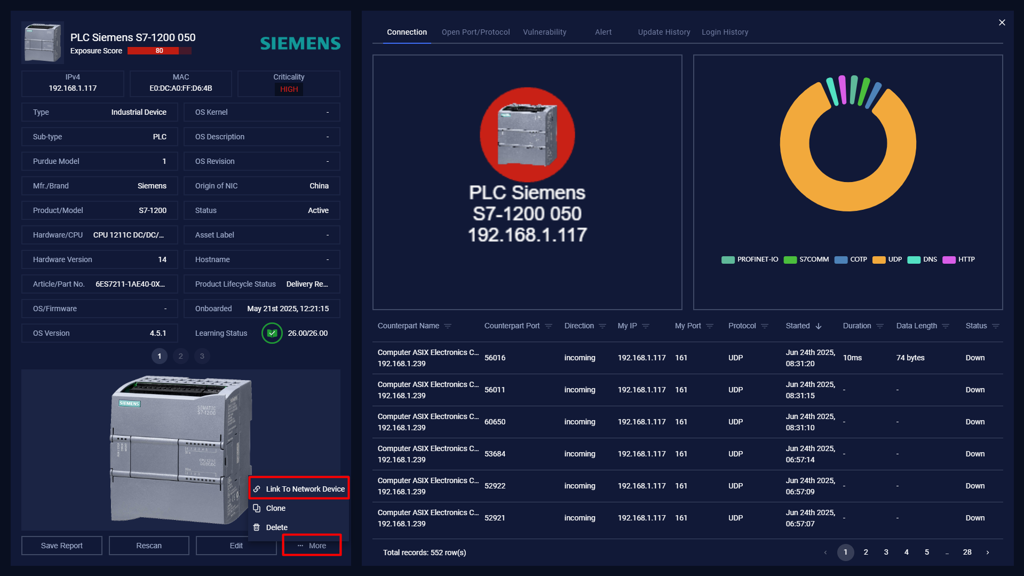Click the PLC device thumbnail in header
Screen dimensions: 1024x576
42,42
